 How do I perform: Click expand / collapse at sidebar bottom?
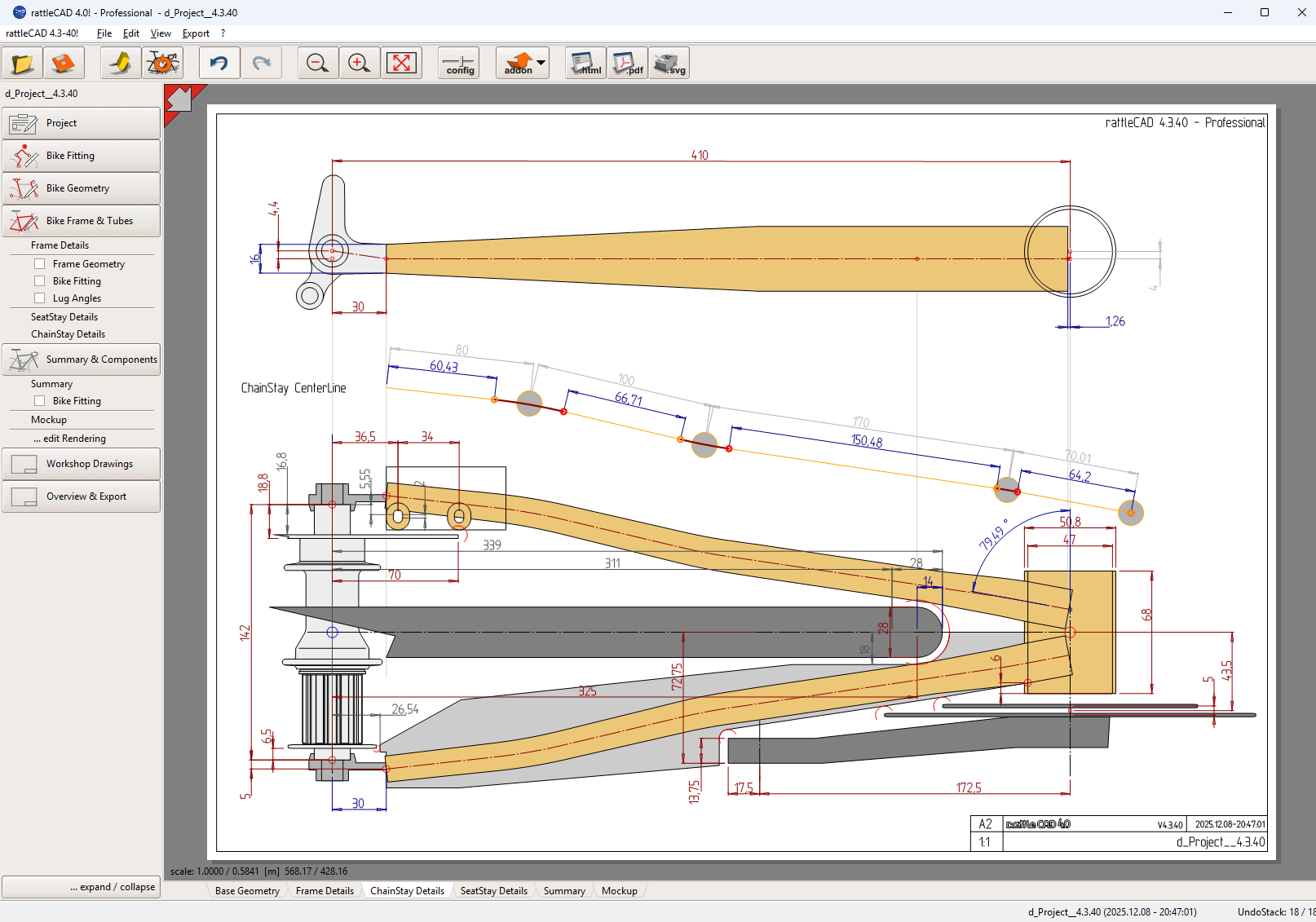pos(81,887)
